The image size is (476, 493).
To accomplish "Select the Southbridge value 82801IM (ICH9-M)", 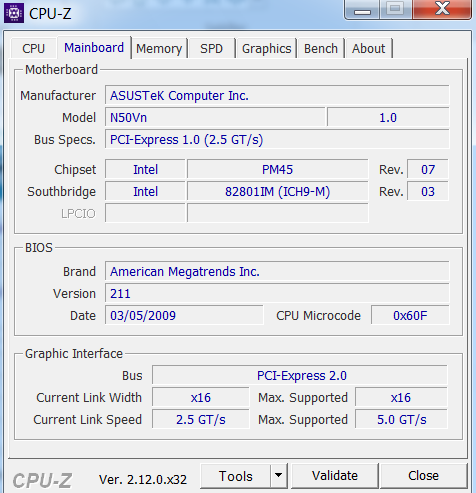I will pyautogui.click(x=278, y=191).
